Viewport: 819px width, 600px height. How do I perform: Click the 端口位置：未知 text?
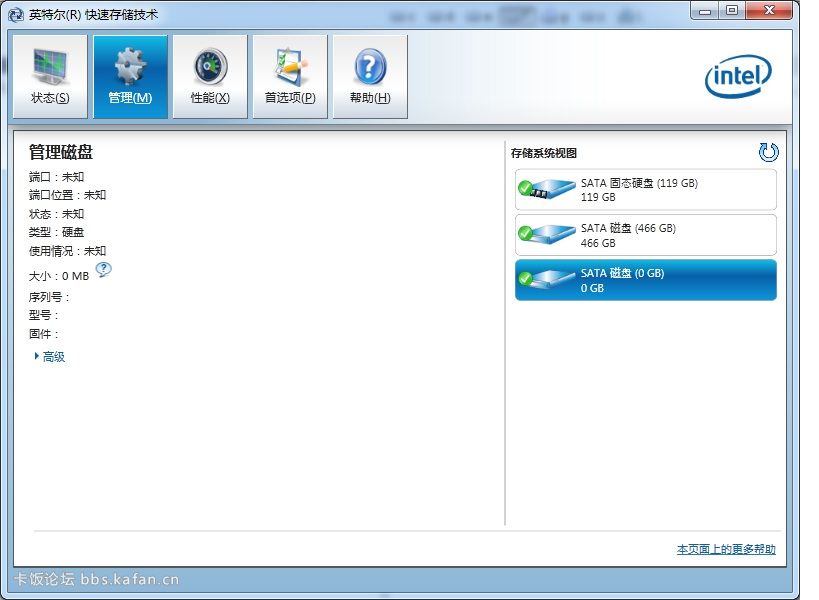point(67,195)
